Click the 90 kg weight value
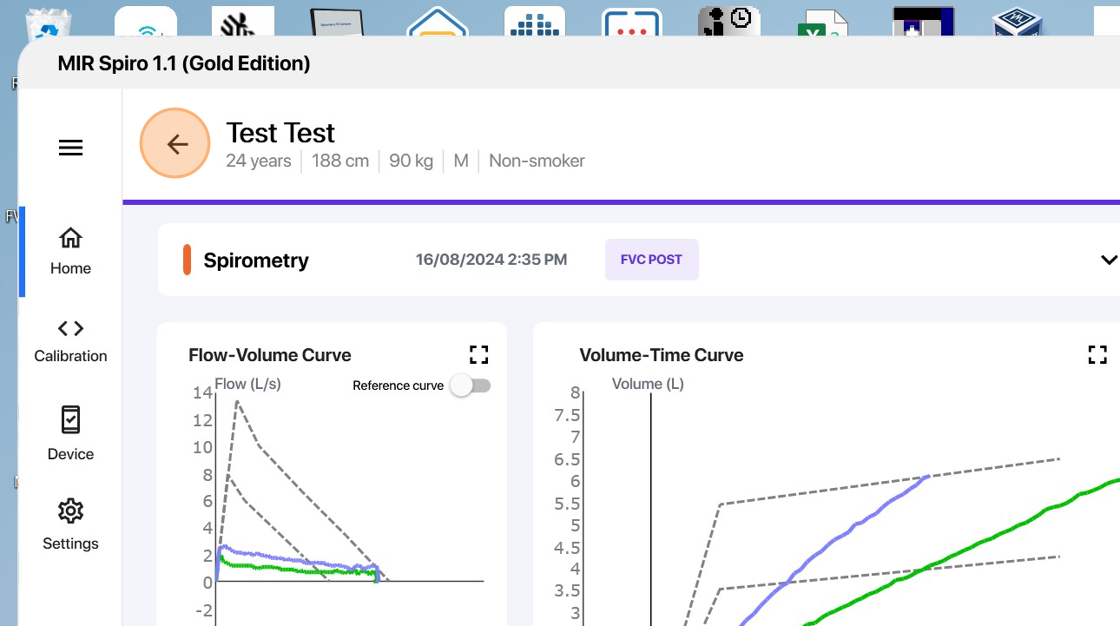The image size is (1120, 626). point(411,161)
